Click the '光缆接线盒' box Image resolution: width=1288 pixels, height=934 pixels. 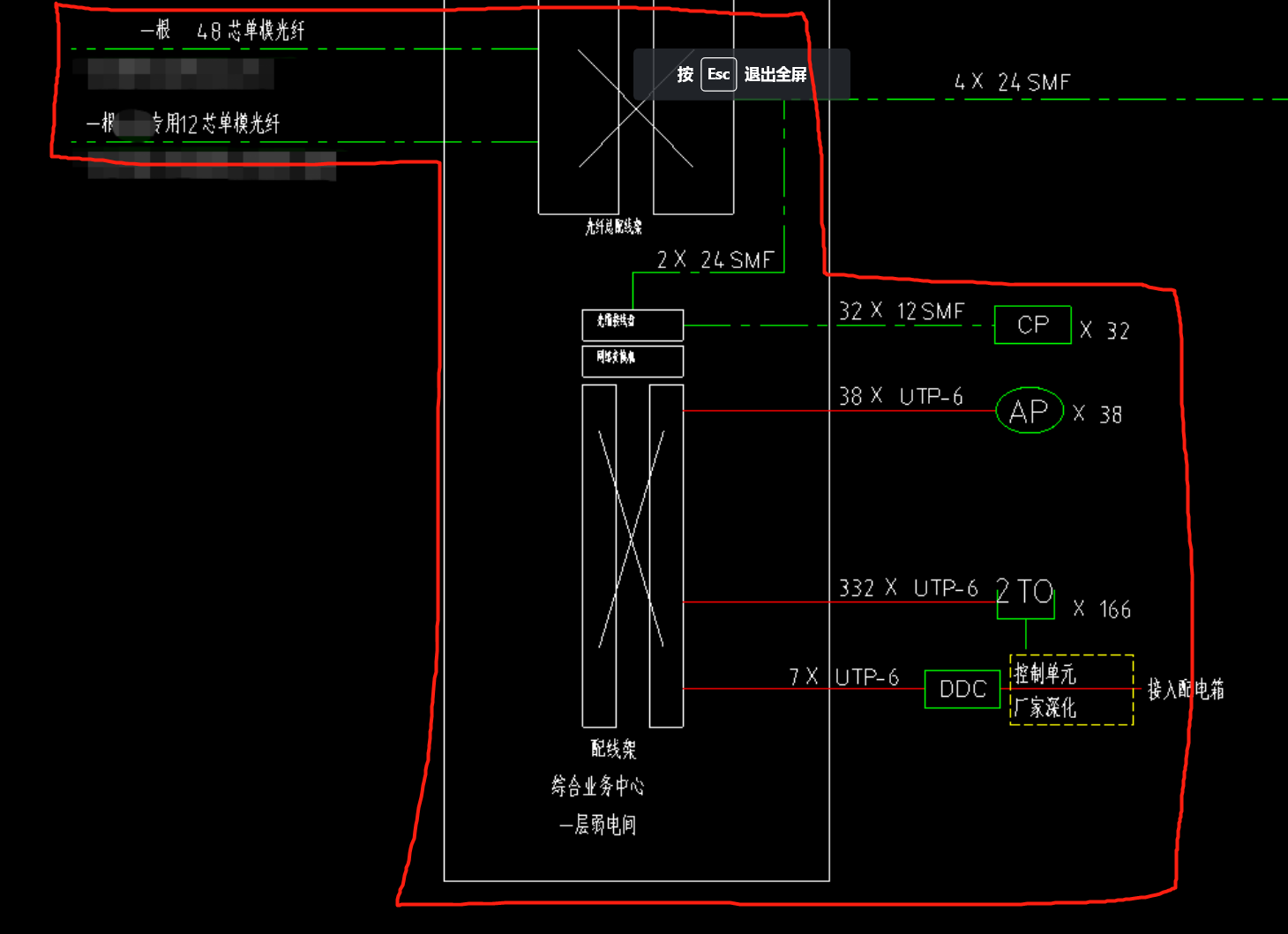[633, 325]
